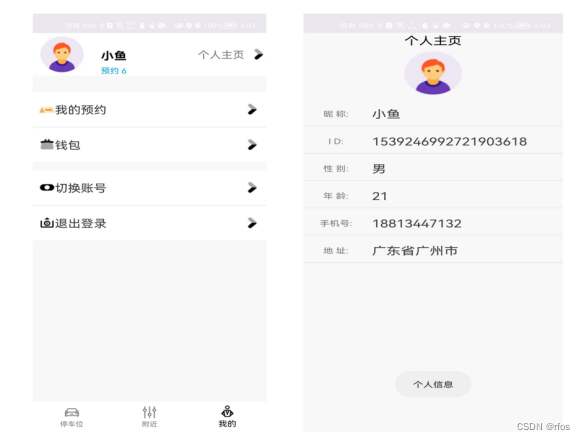585x440 pixels.
Task: Click the battery icon in left screen status bar
Action: (230, 25)
